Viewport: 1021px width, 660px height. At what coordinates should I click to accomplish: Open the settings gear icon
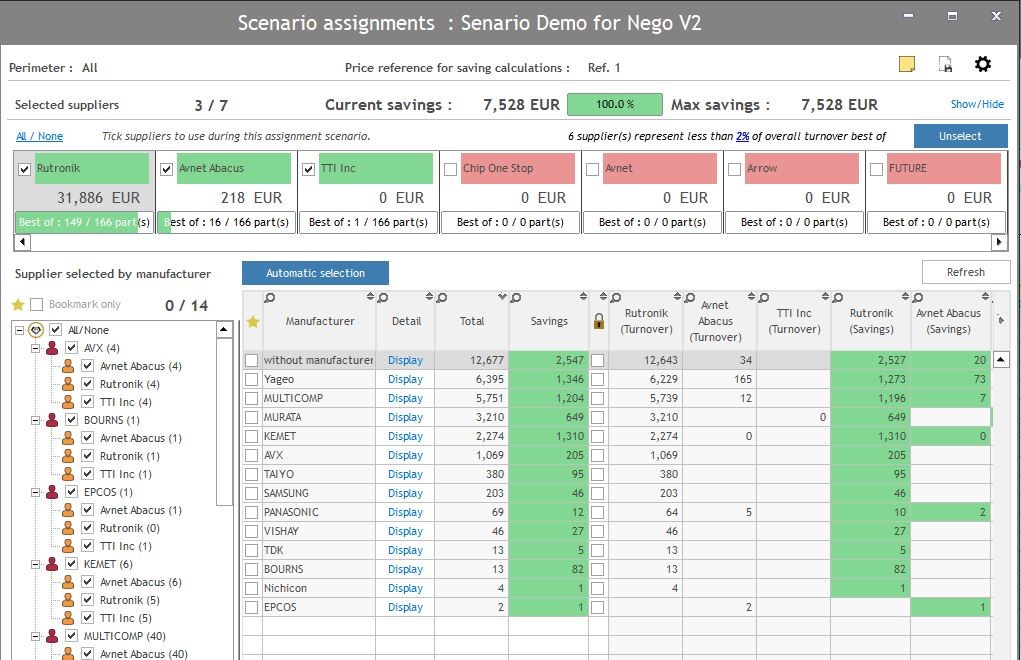click(983, 65)
